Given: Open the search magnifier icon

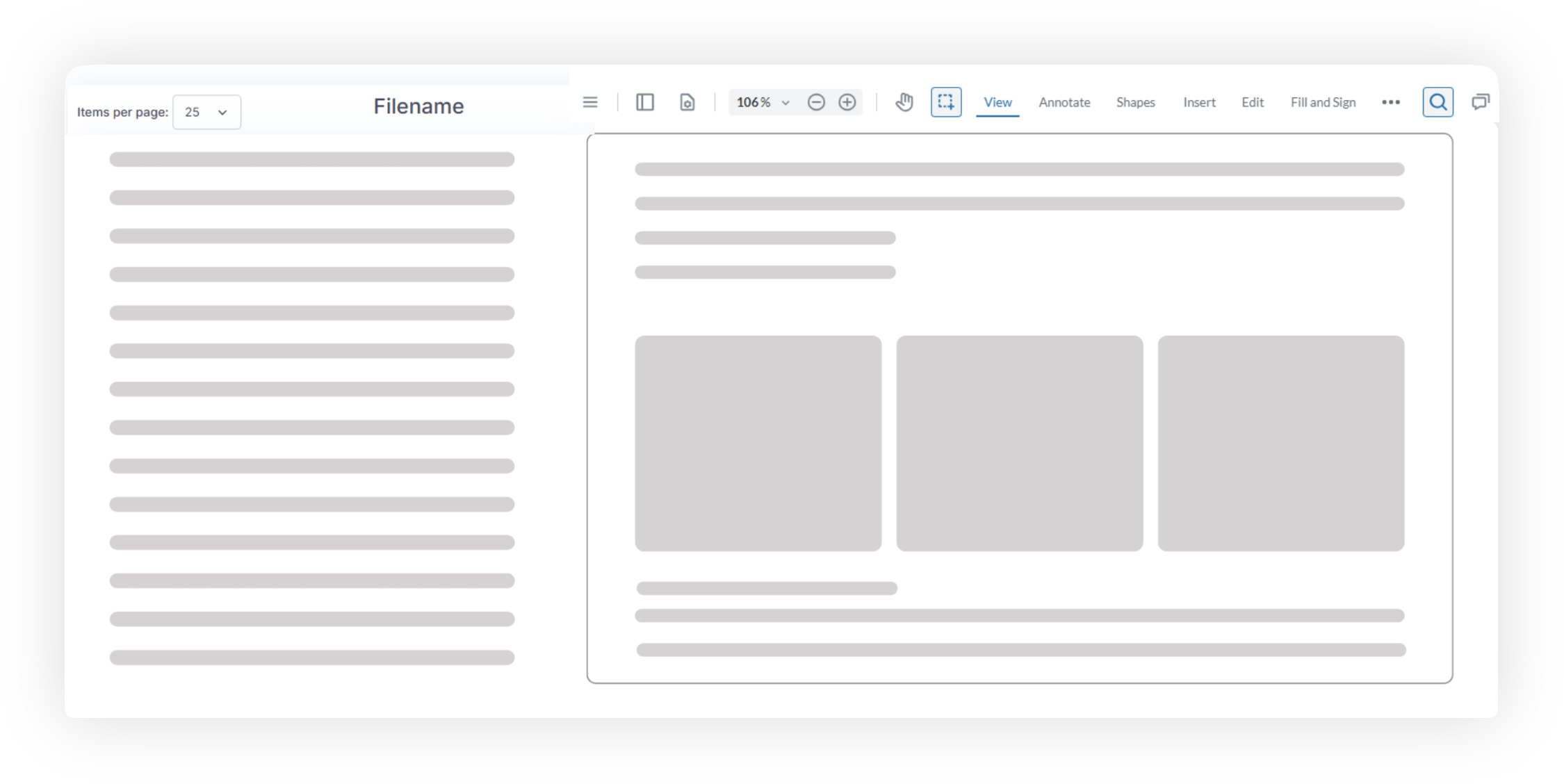Looking at the screenshot, I should (x=1437, y=102).
